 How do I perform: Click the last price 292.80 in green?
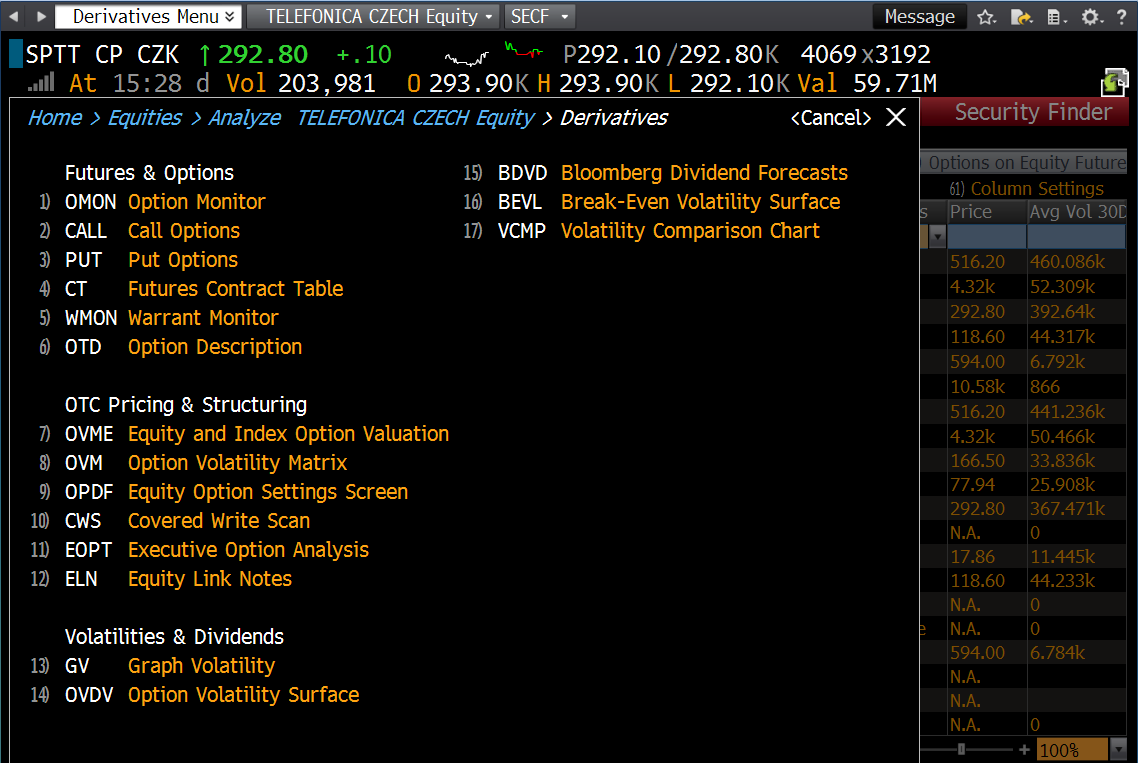coord(263,54)
